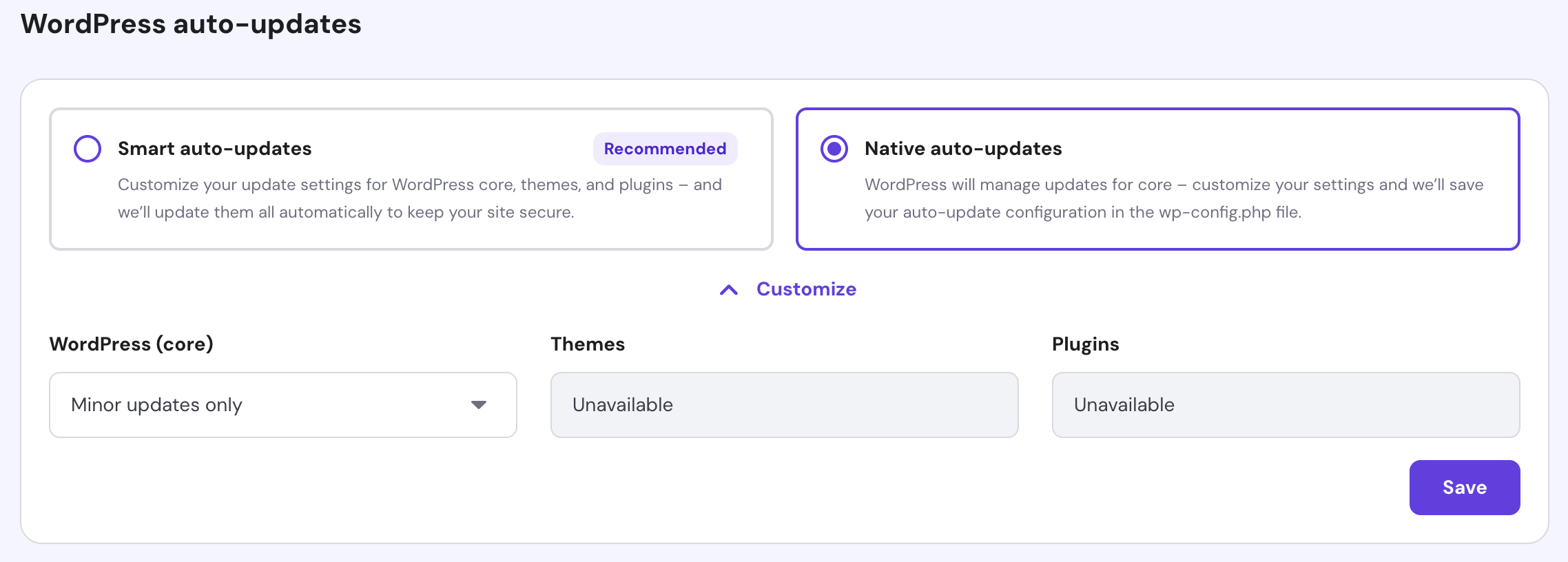Click the Themes Unavailable field
The image size is (1568, 562).
(x=784, y=405)
